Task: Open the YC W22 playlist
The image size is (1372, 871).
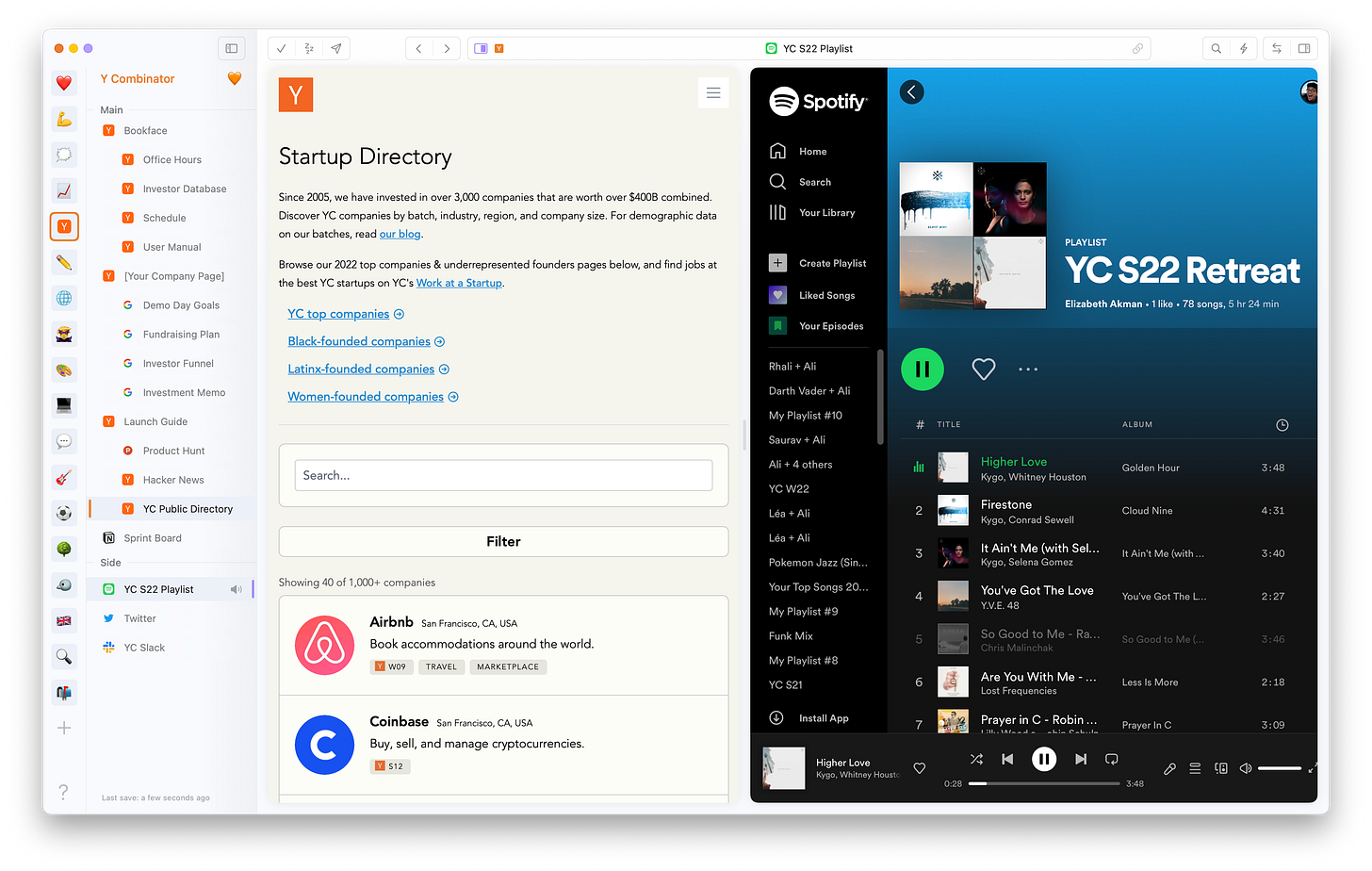Action: point(789,489)
